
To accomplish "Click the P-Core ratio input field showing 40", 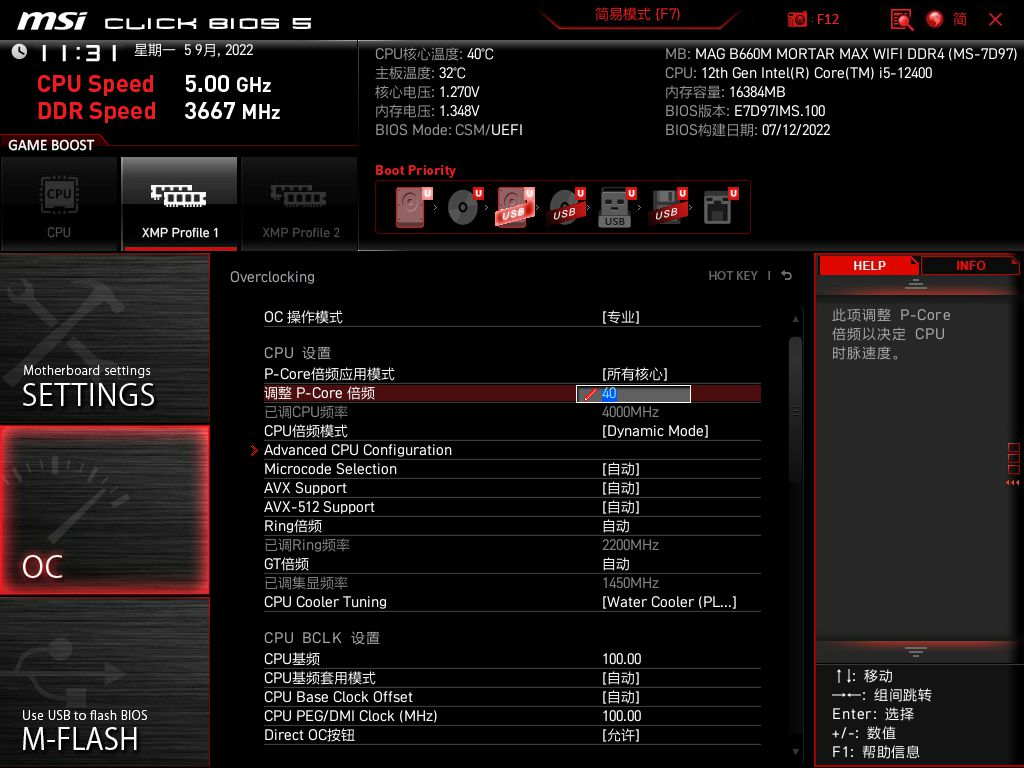I will 633,394.
